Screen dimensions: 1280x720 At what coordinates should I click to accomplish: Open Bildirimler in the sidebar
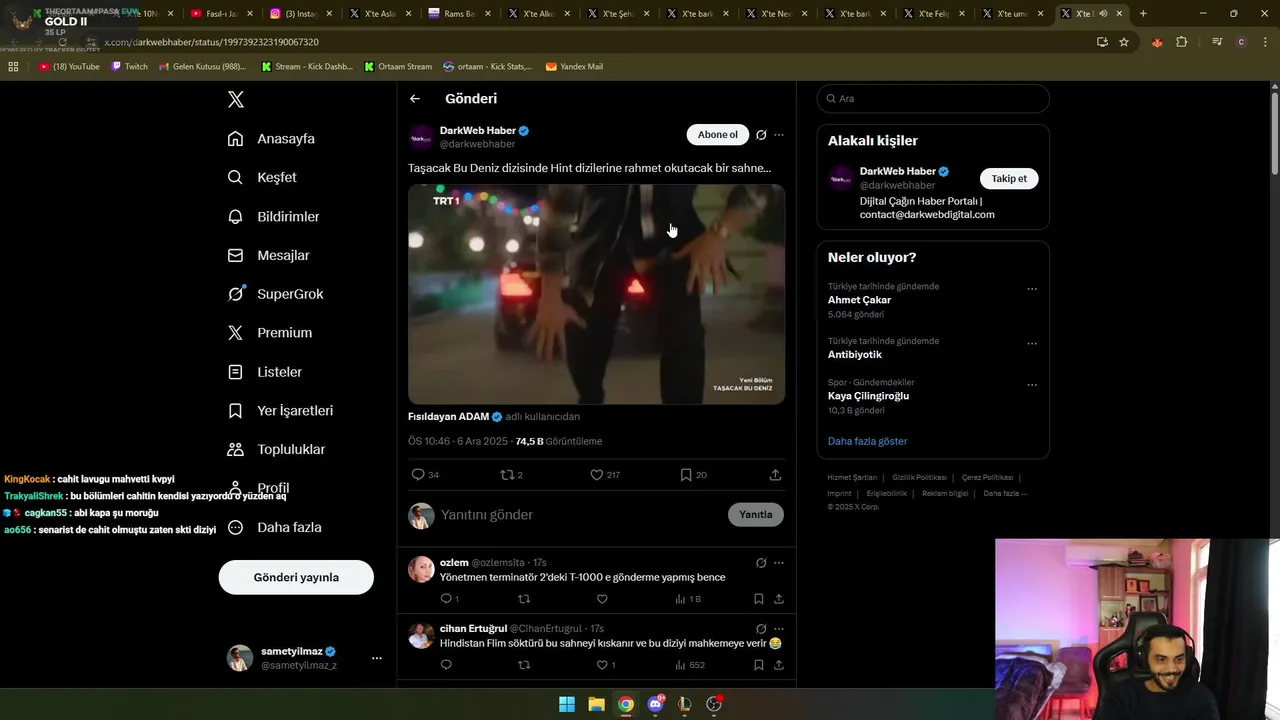point(273,216)
